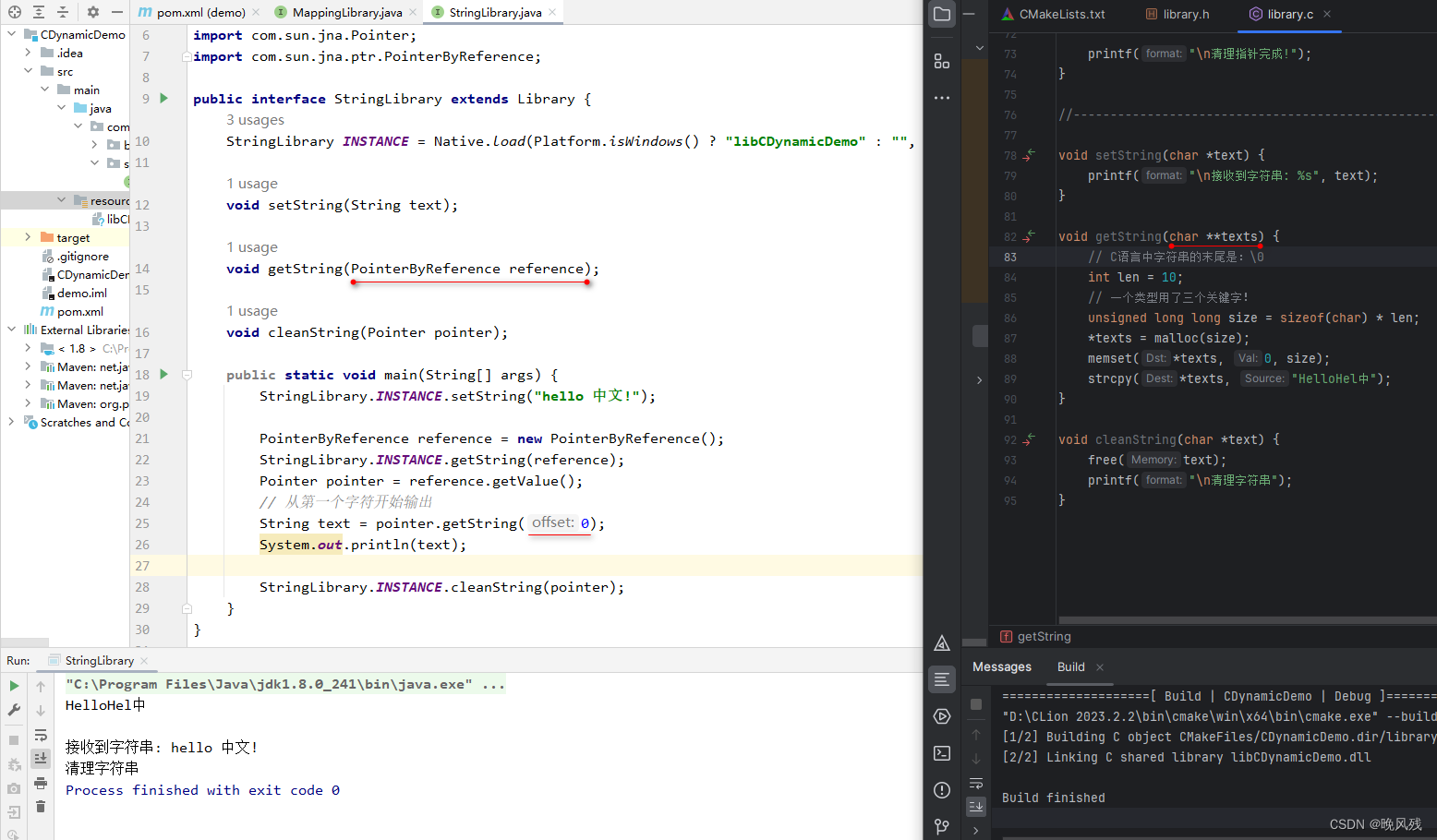Close the StringLibrary Run tab

(x=144, y=661)
